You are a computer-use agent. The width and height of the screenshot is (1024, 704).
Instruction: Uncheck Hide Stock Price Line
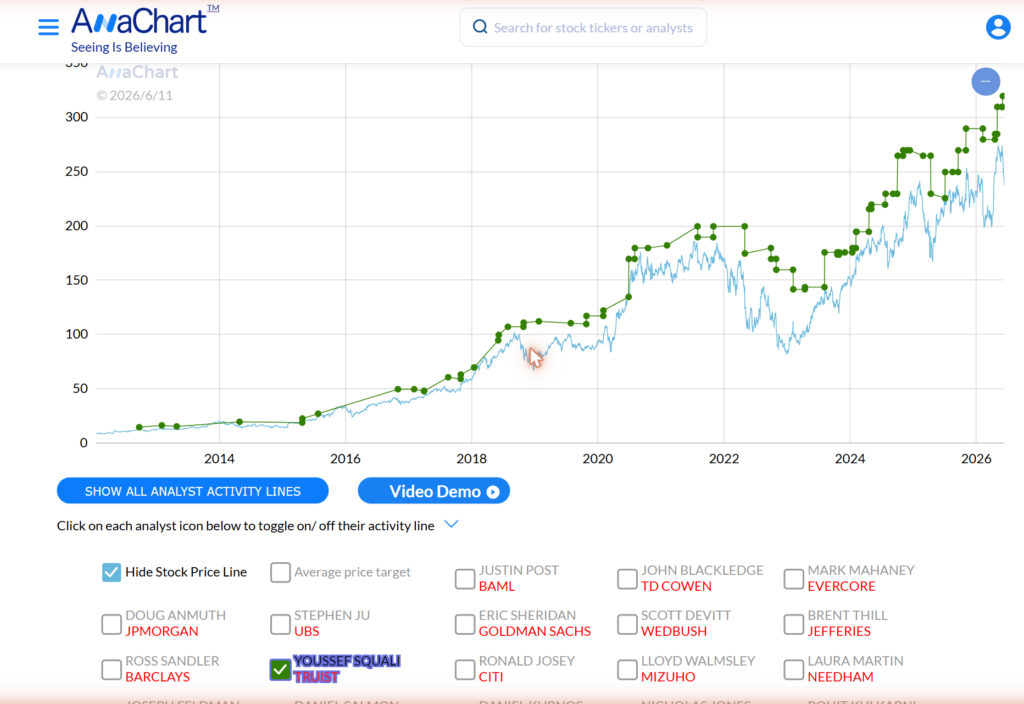[112, 572]
